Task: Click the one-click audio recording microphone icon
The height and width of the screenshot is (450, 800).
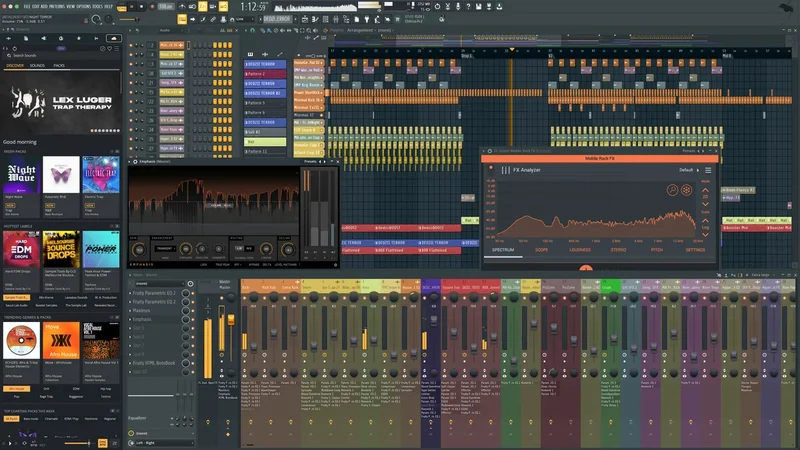Action: (x=458, y=7)
